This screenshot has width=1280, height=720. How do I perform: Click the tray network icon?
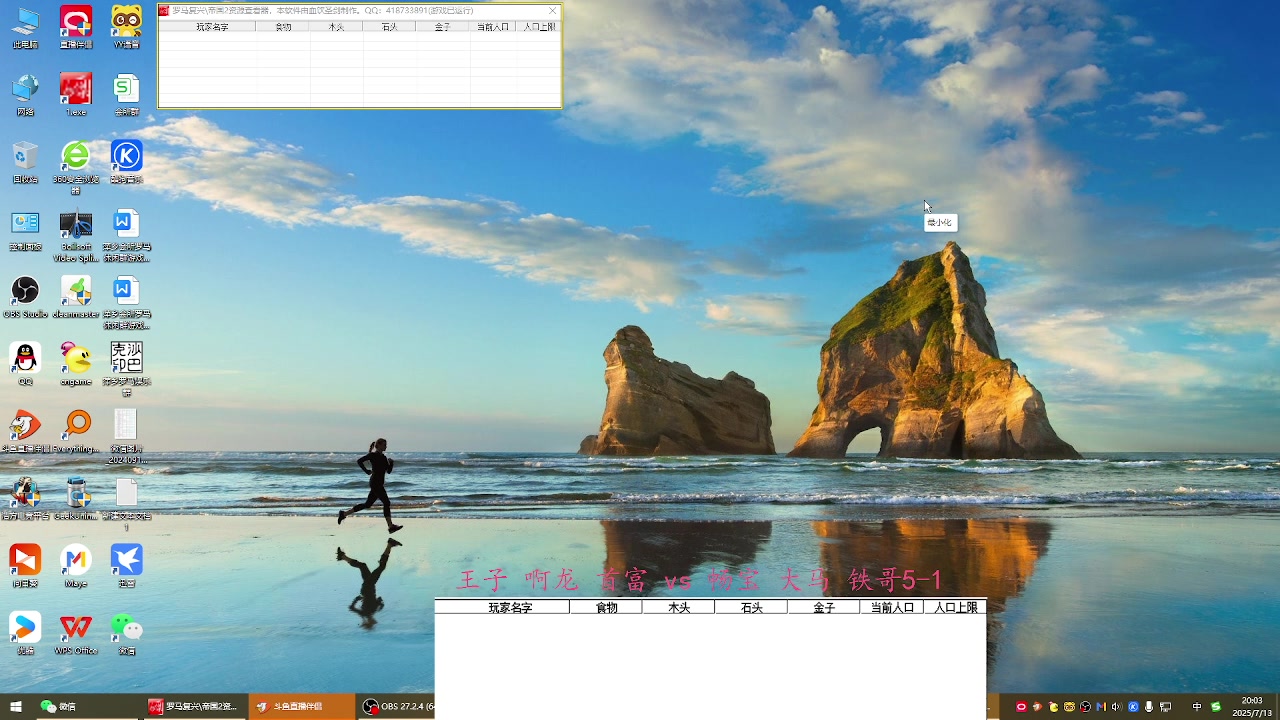(1166, 707)
